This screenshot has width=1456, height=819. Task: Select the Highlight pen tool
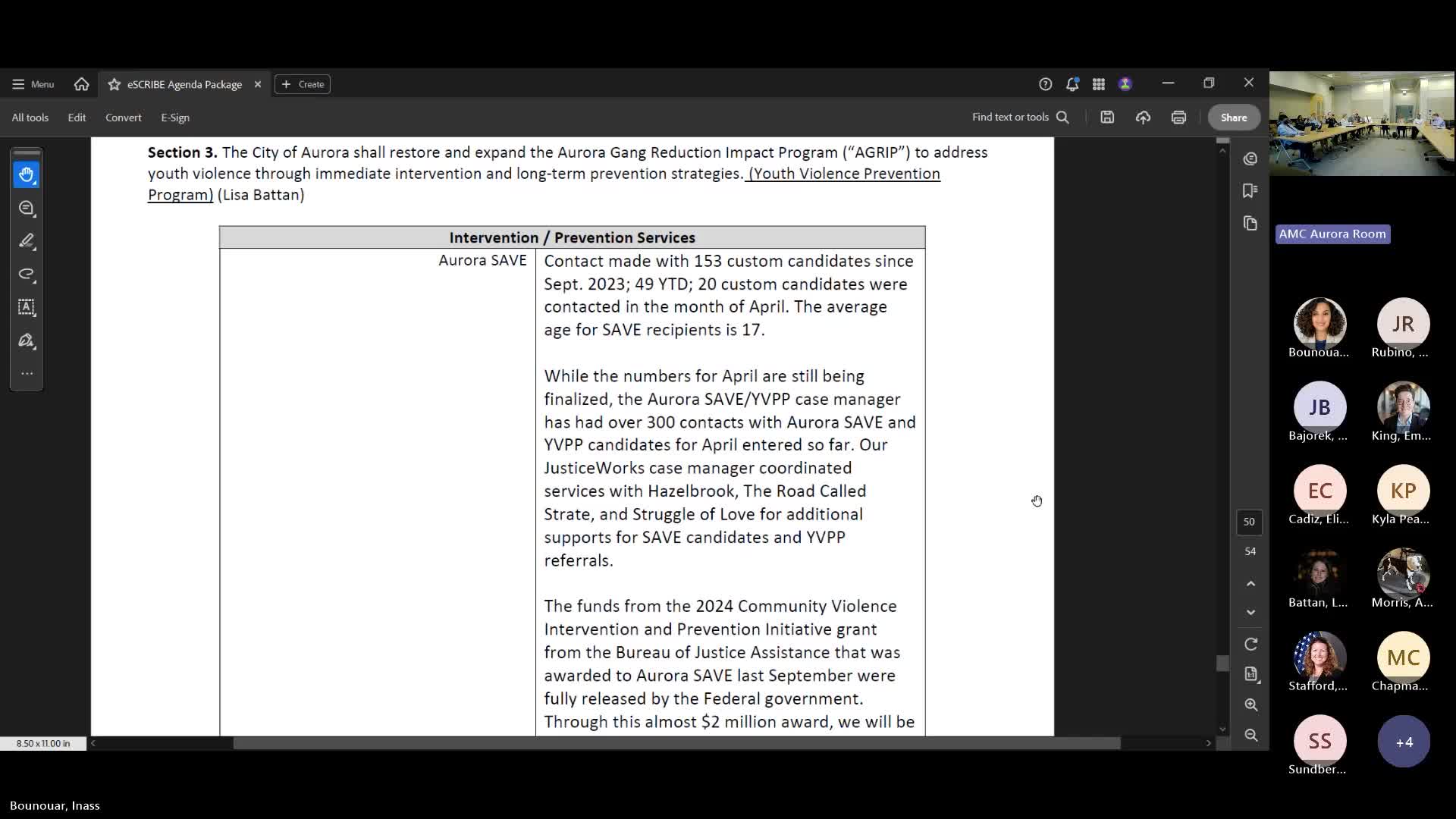[27, 241]
